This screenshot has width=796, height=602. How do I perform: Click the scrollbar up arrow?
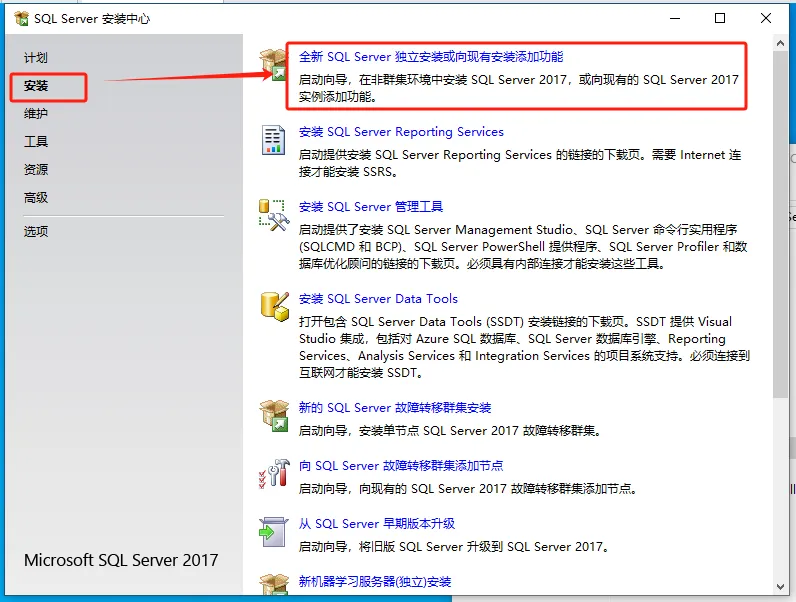(x=781, y=44)
